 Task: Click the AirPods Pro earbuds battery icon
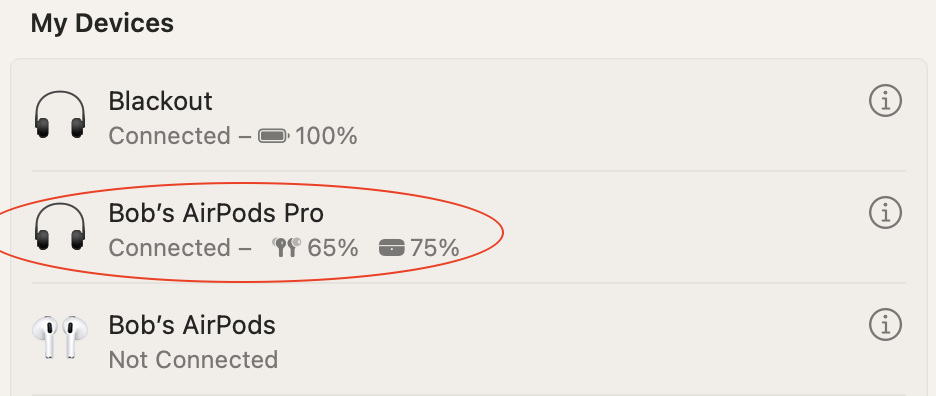[287, 247]
